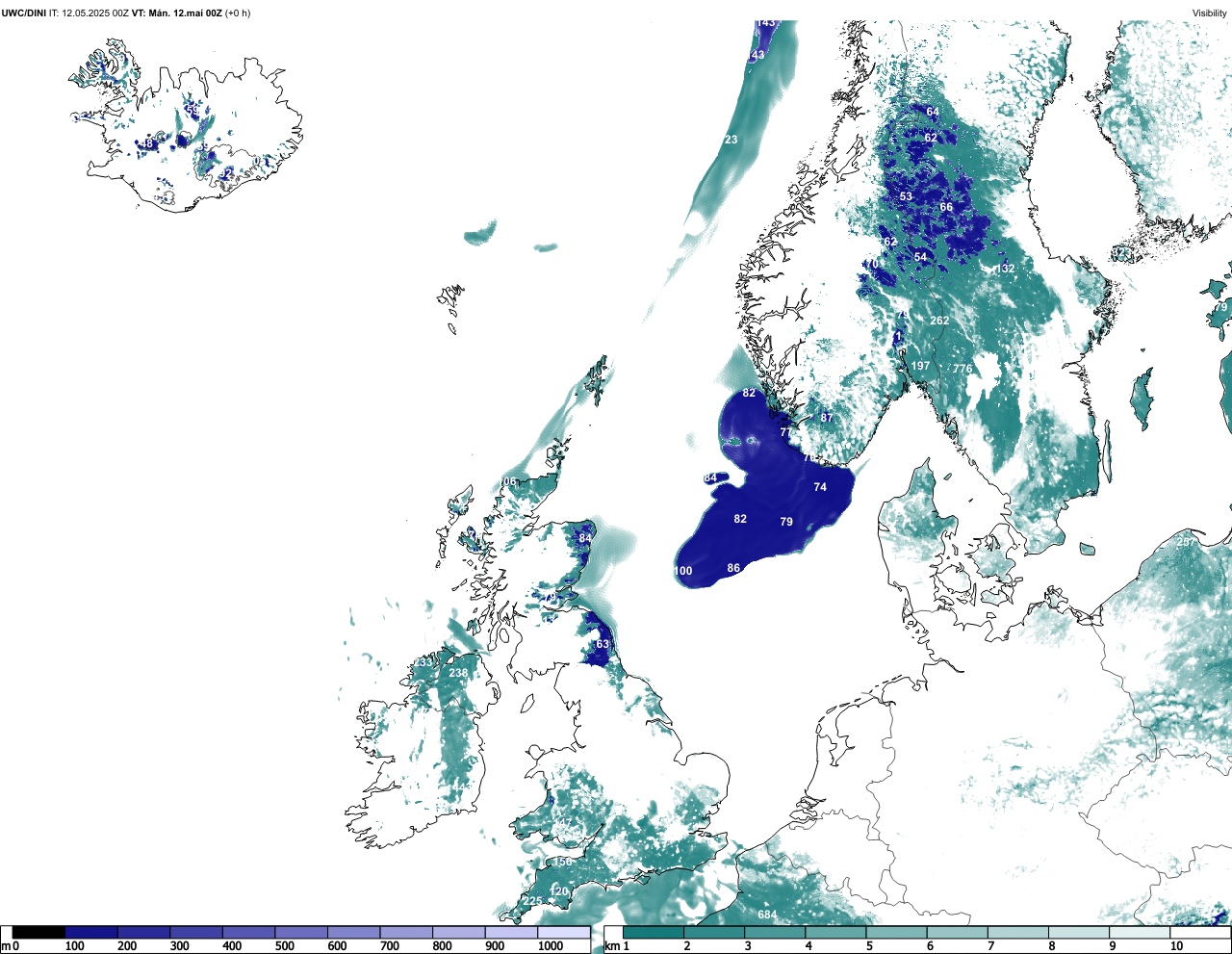1232x954 pixels.
Task: Click visibility value '64' in northern Sweden
Action: click(x=933, y=112)
